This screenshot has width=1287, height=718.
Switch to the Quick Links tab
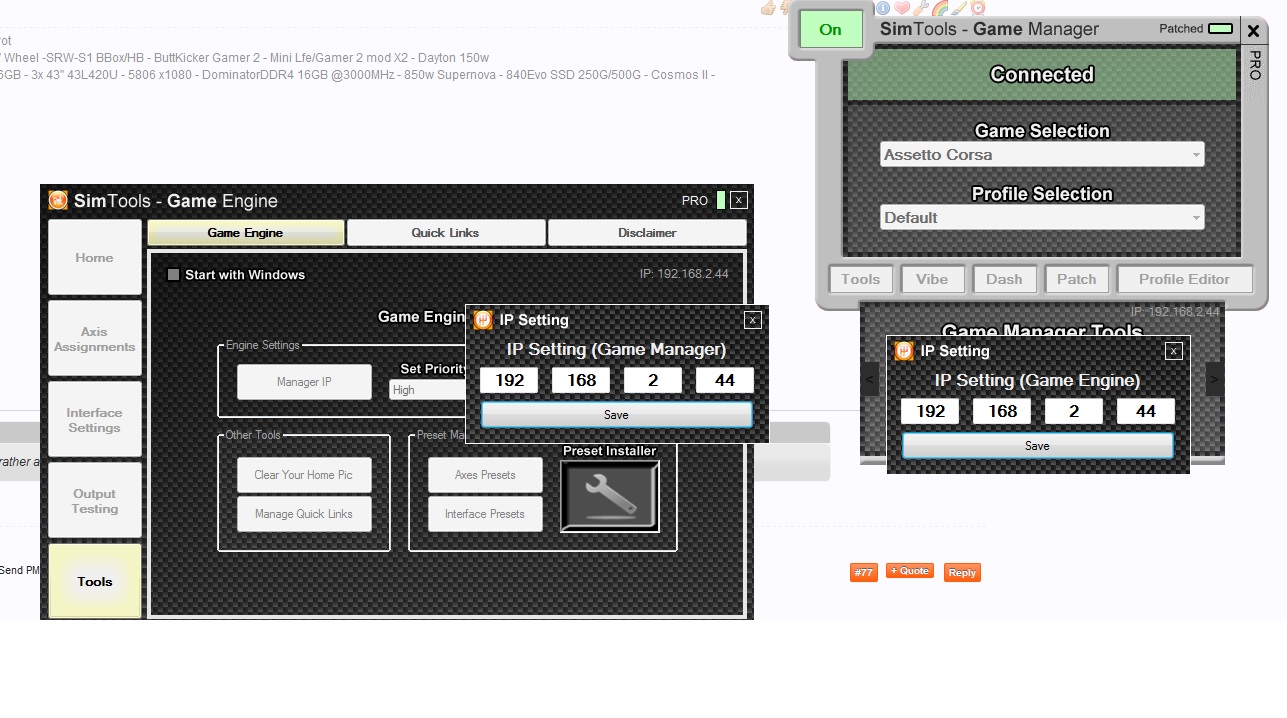[445, 233]
